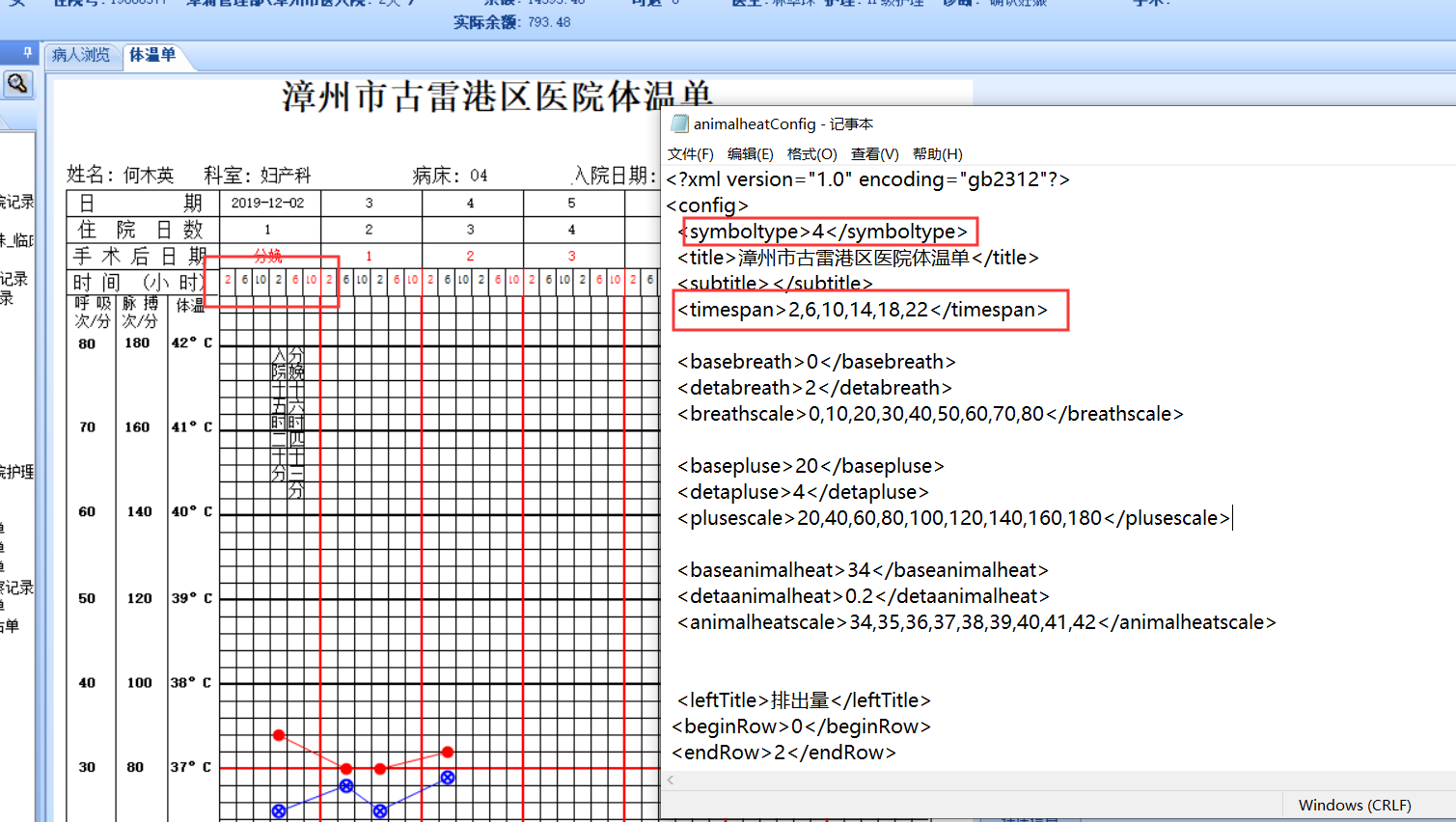Click the 2019-12-02 date cell
The width and height of the screenshot is (1456, 822).
268,204
